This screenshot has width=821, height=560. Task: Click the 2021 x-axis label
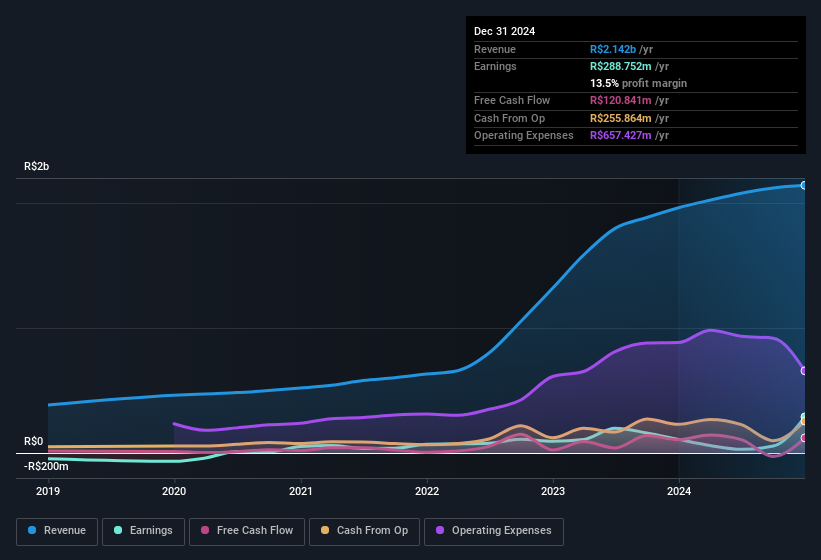301,491
